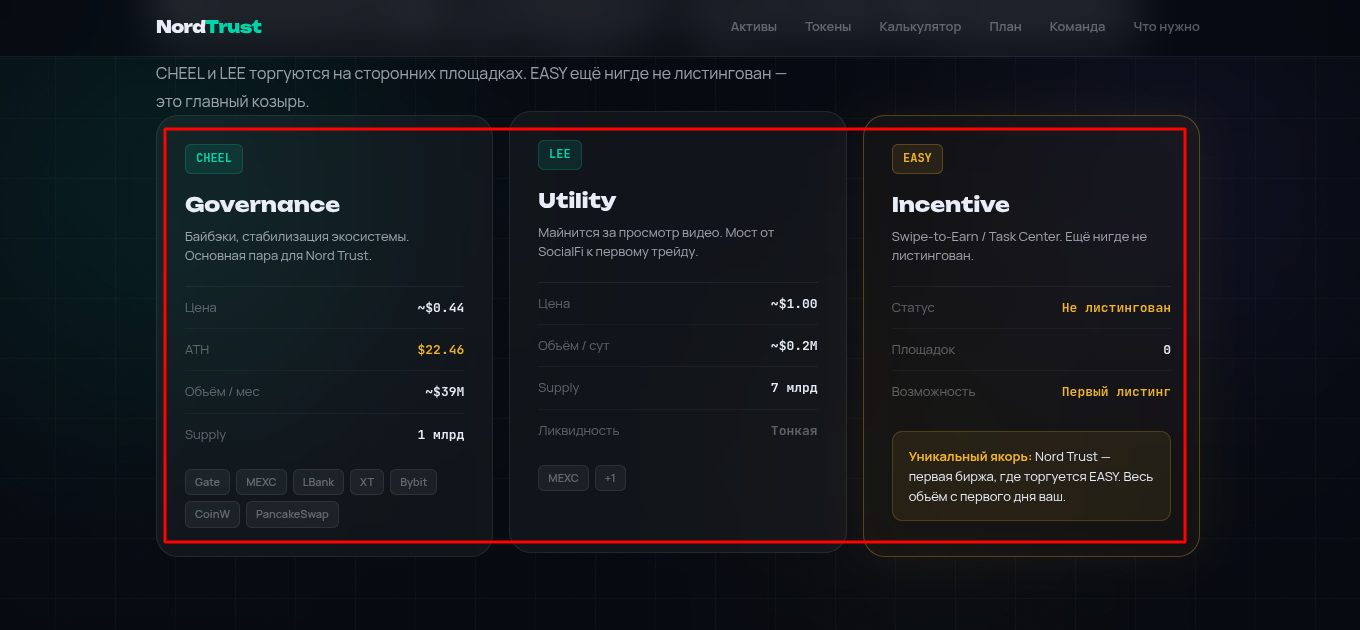
Task: Select the CoinW exchange chip
Action: 212,514
